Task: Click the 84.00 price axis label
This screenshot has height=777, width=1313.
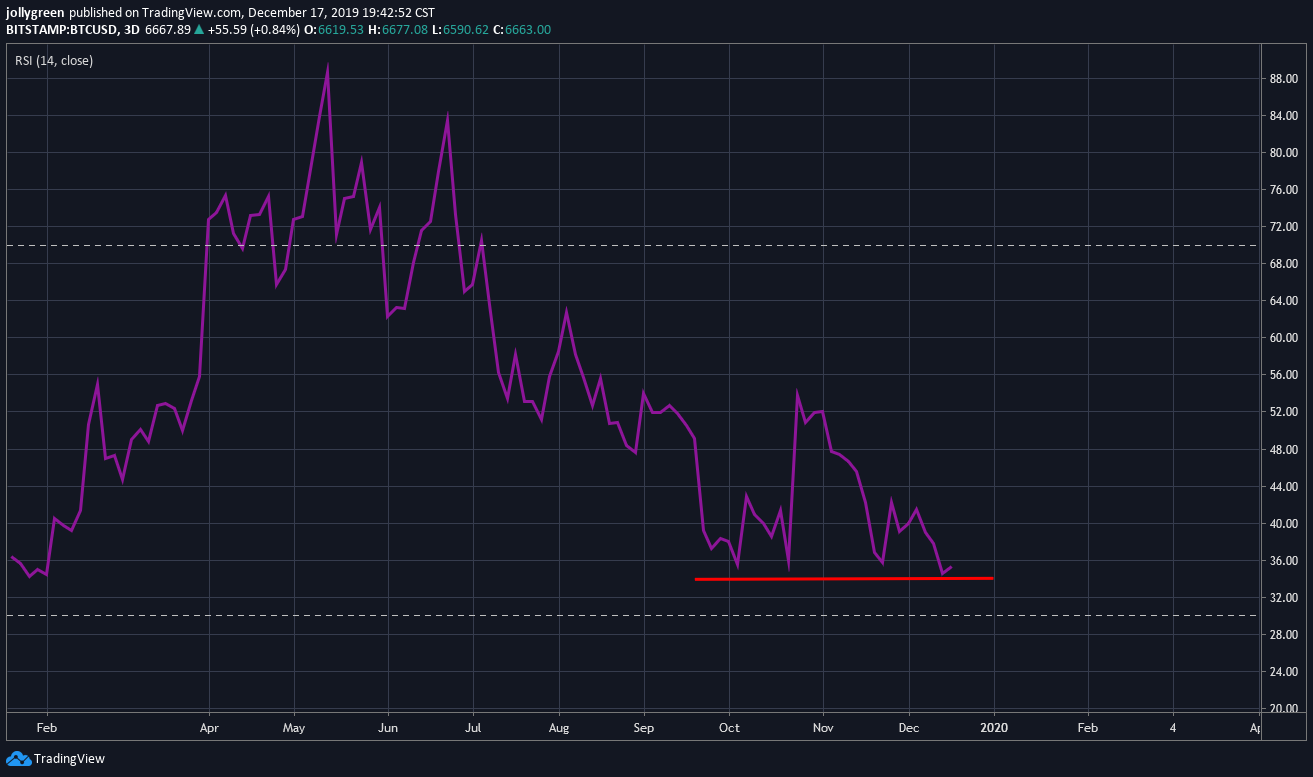Action: (x=1286, y=116)
